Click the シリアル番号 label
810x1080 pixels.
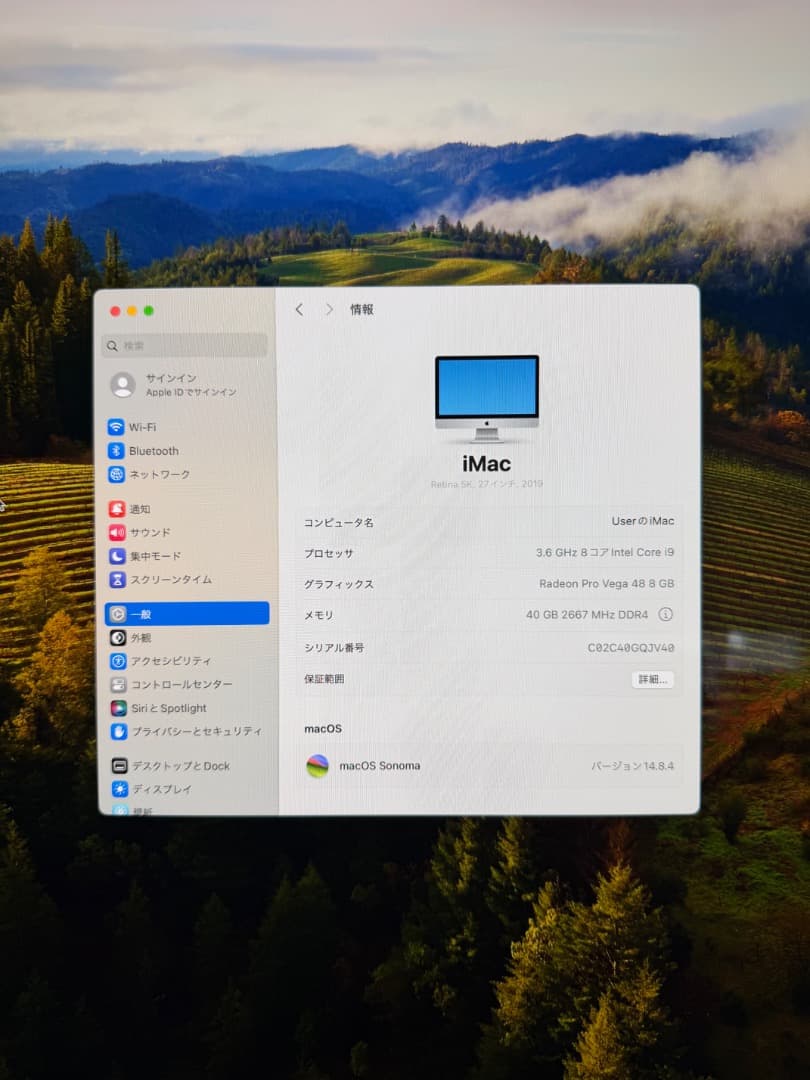tap(334, 647)
